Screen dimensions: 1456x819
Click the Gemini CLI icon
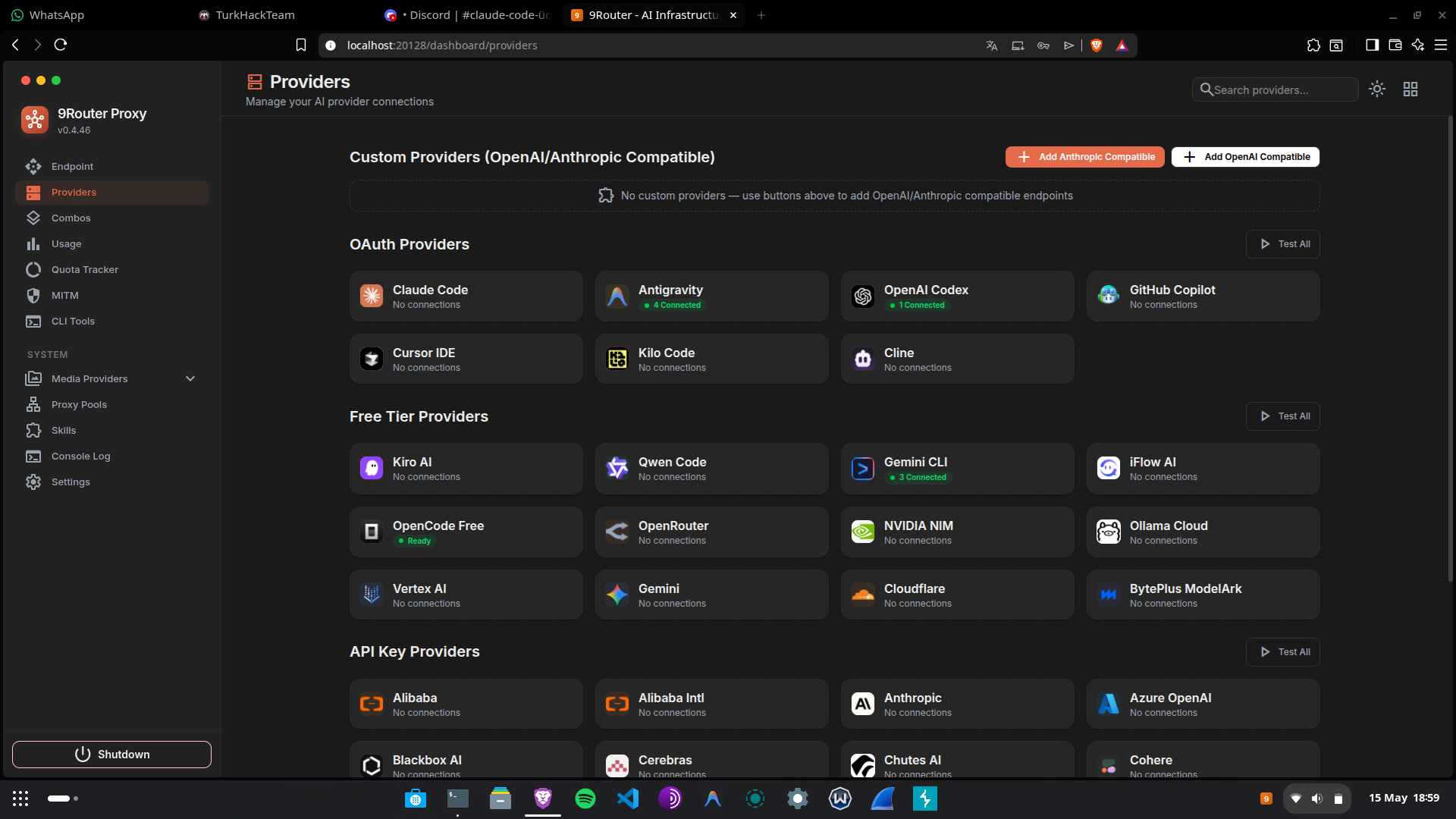[x=863, y=468]
